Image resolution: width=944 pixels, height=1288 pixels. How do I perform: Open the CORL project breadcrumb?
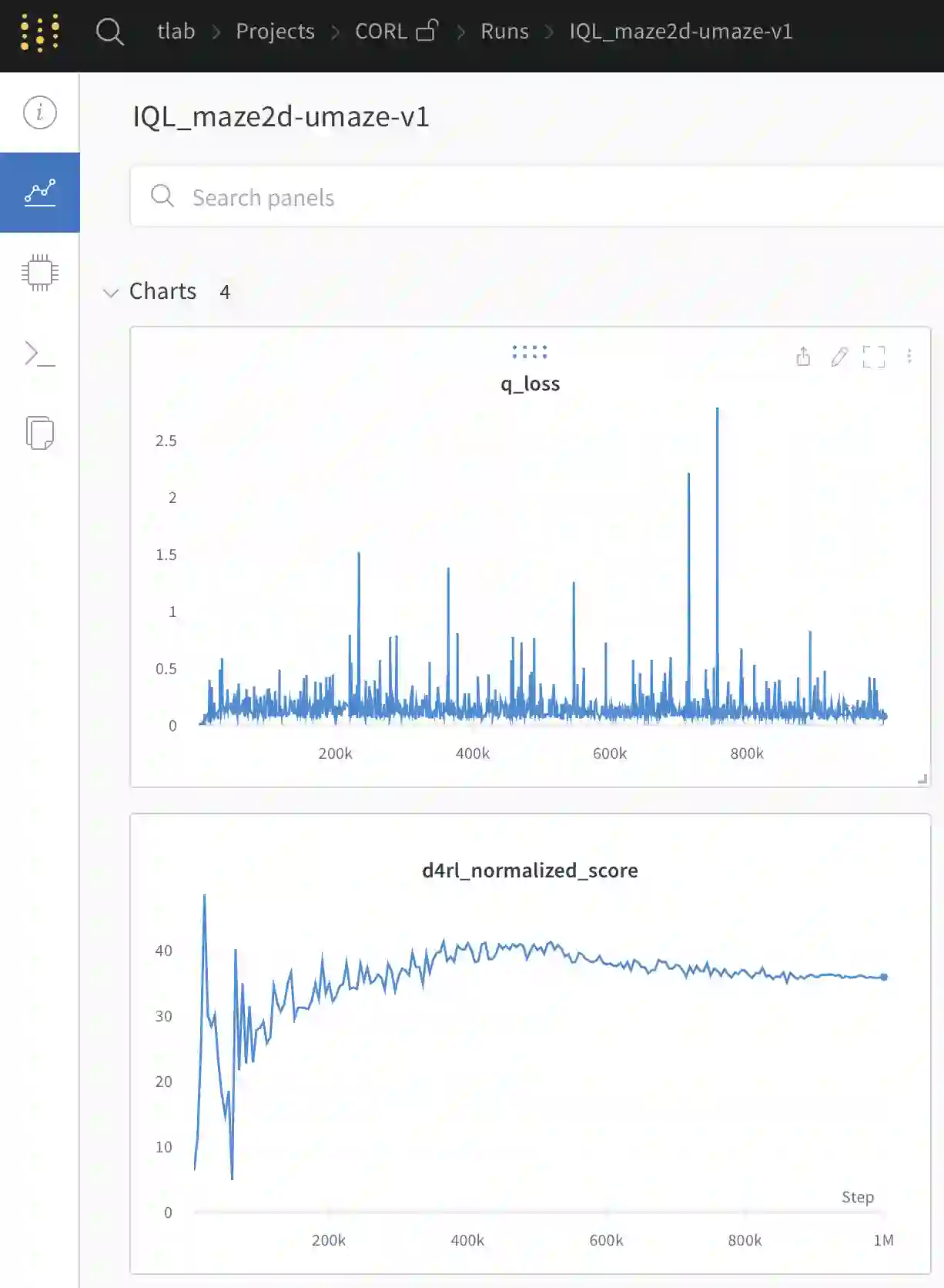tap(381, 32)
